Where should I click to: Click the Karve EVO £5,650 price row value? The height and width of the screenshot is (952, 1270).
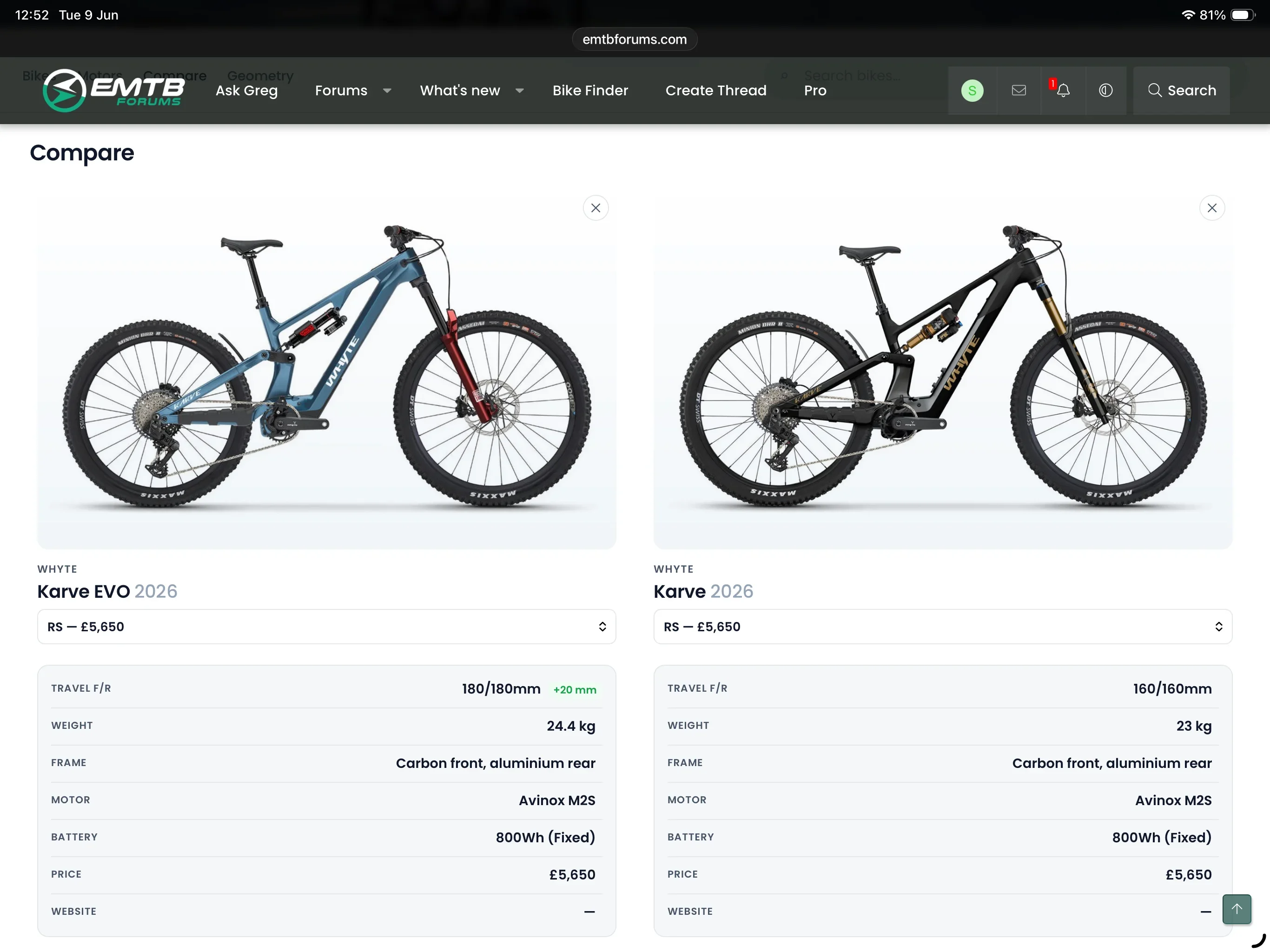(572, 874)
